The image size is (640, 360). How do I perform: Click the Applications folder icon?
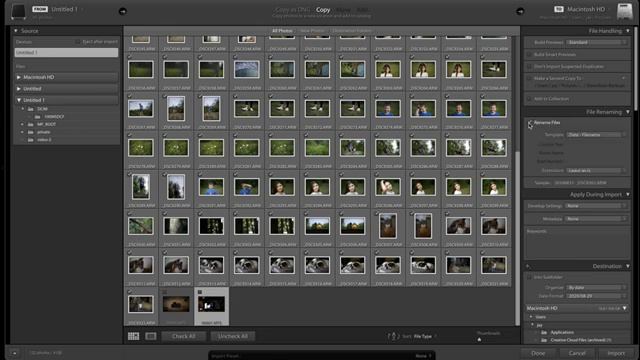point(544,332)
